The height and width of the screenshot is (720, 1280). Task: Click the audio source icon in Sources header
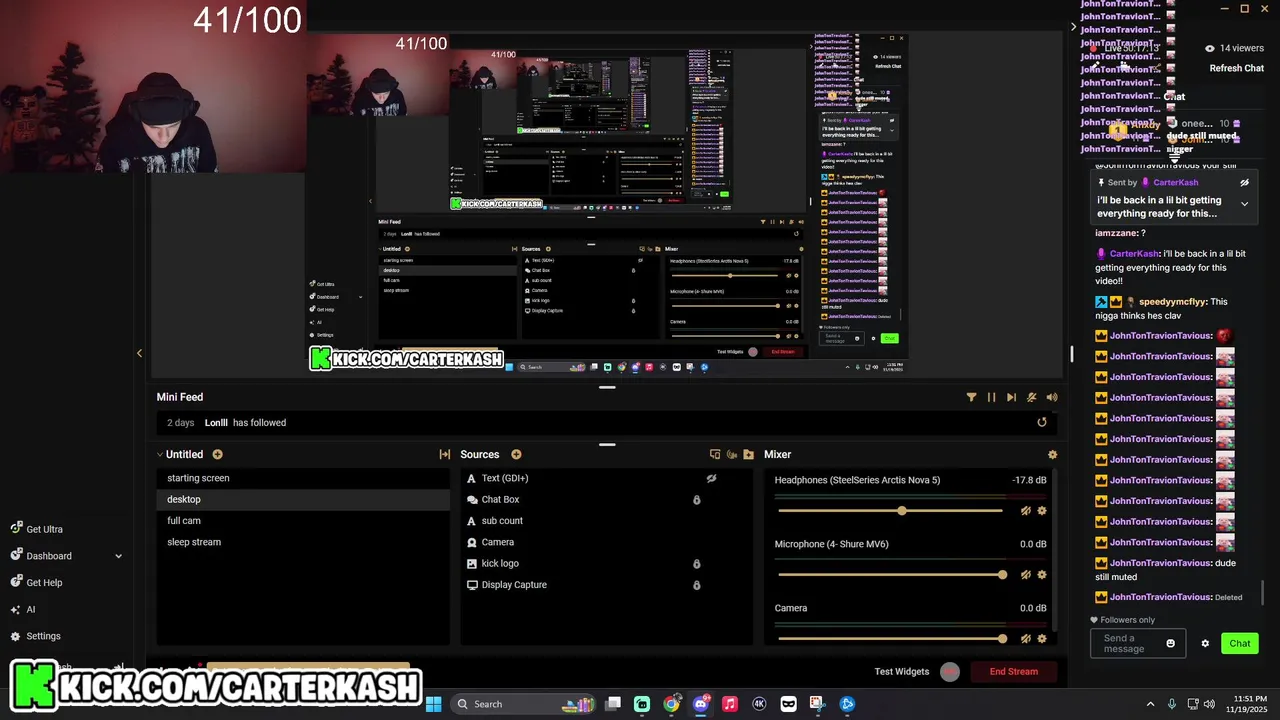tap(731, 454)
